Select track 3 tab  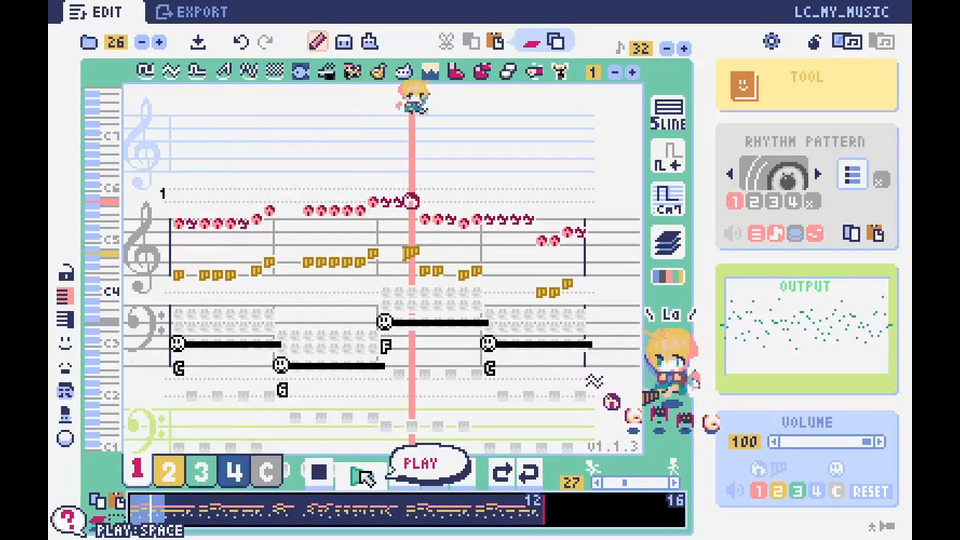[201, 471]
